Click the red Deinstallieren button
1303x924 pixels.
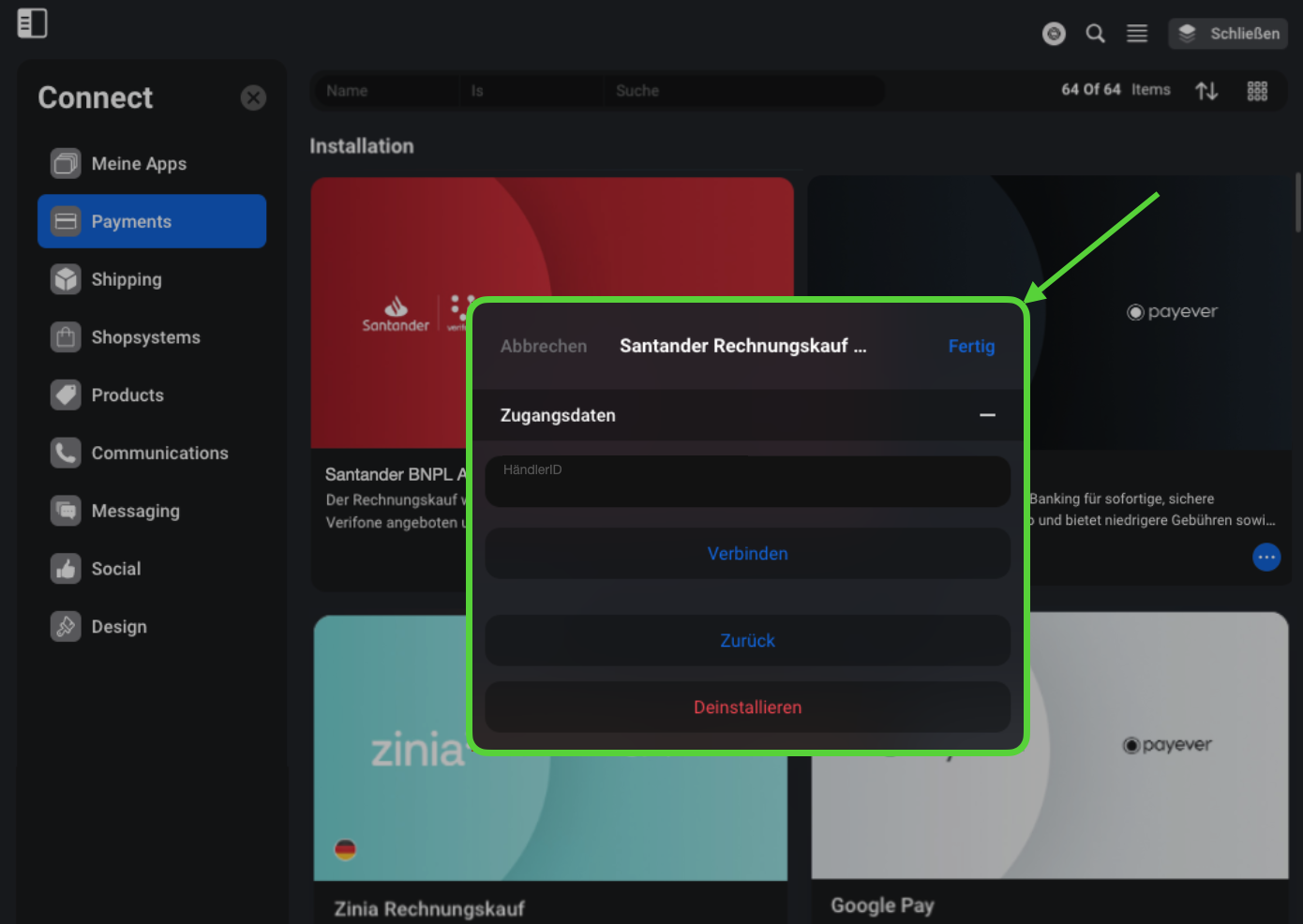(747, 708)
